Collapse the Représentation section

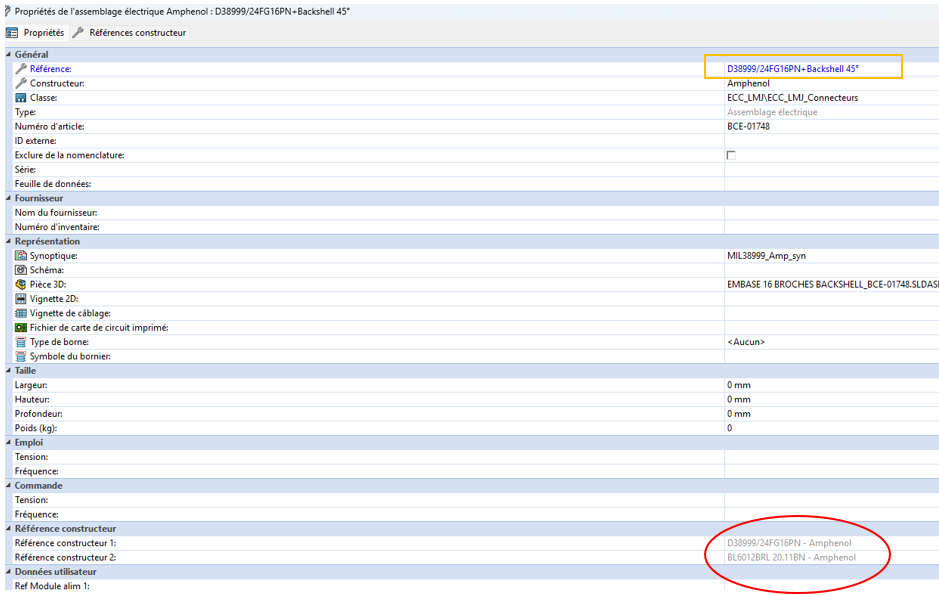click(9, 241)
